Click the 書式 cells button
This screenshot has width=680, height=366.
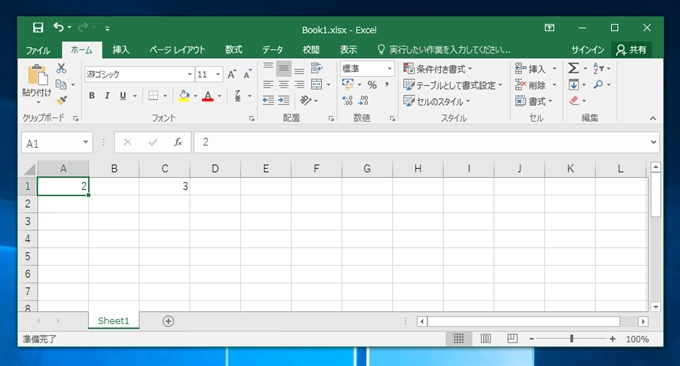[534, 101]
